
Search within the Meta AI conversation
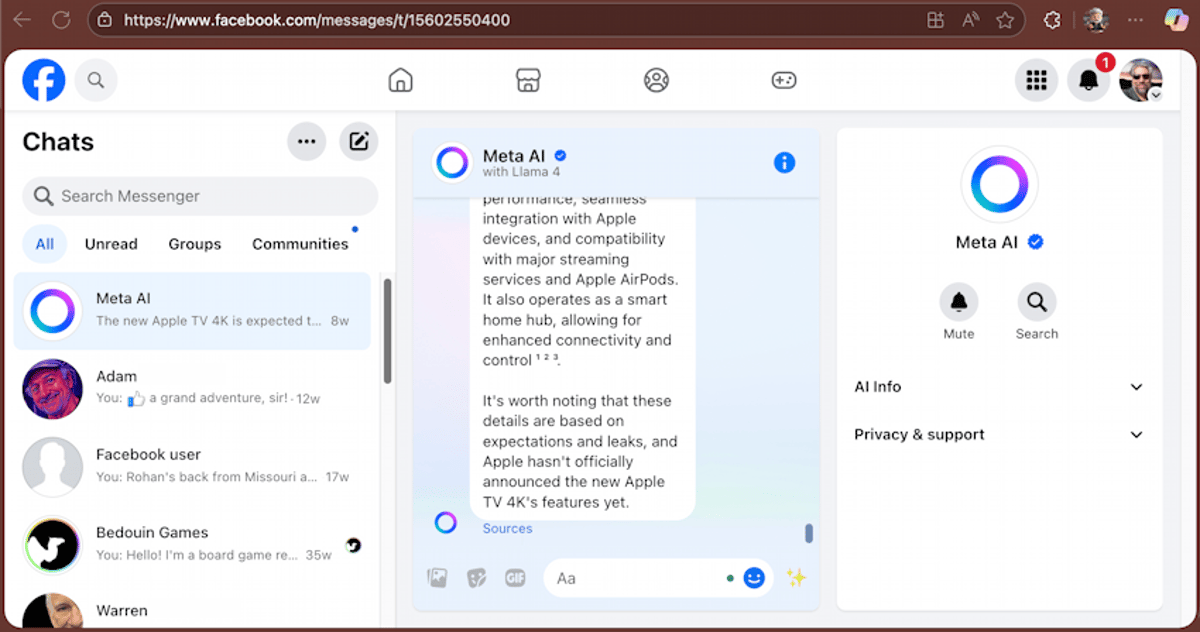pos(1036,300)
